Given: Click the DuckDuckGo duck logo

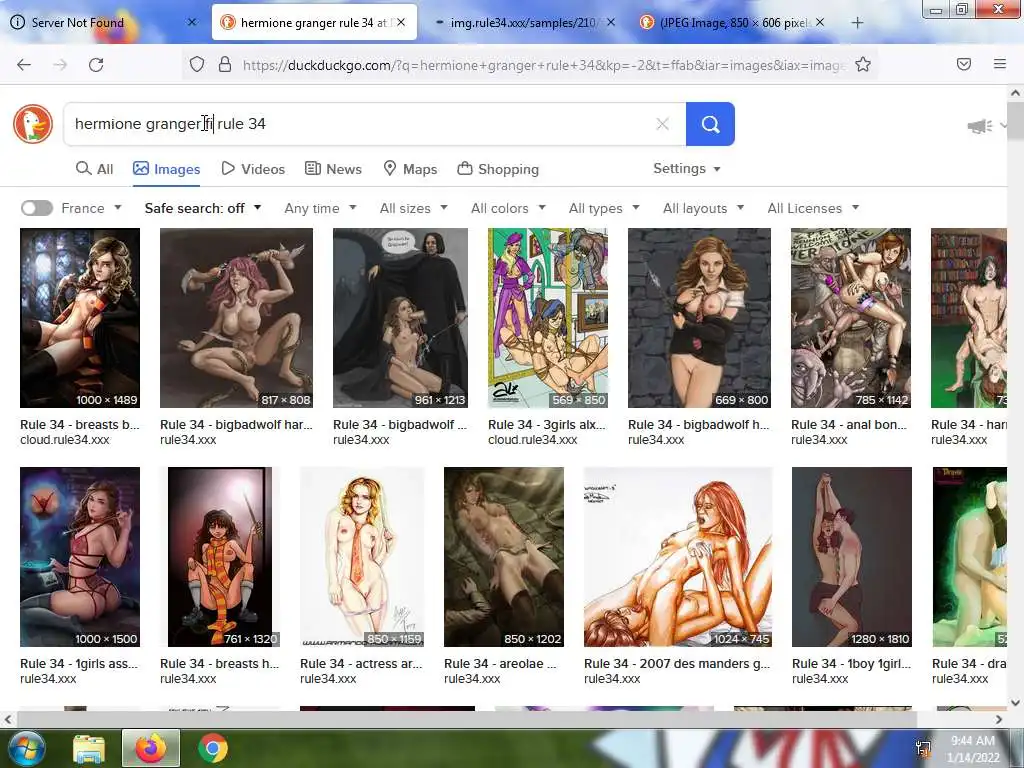Looking at the screenshot, I should pos(33,123).
